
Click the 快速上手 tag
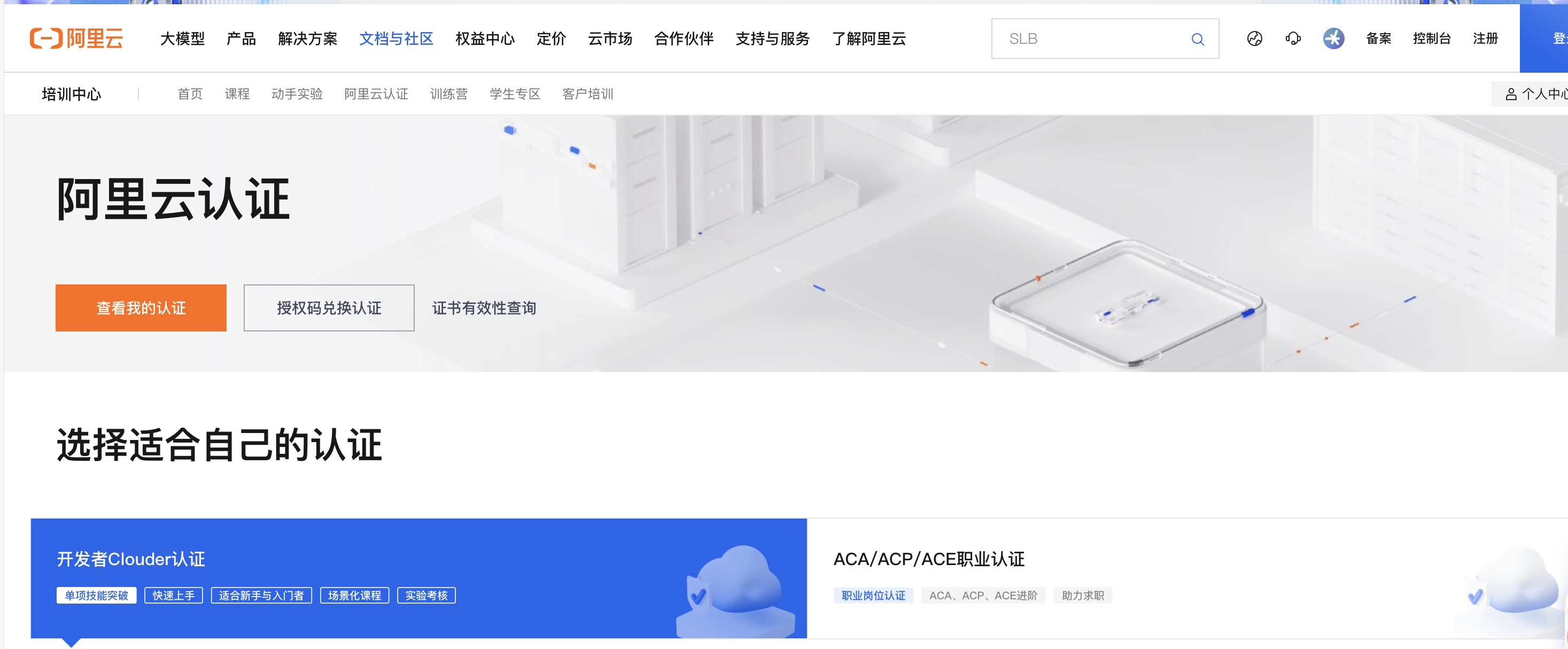click(x=174, y=596)
